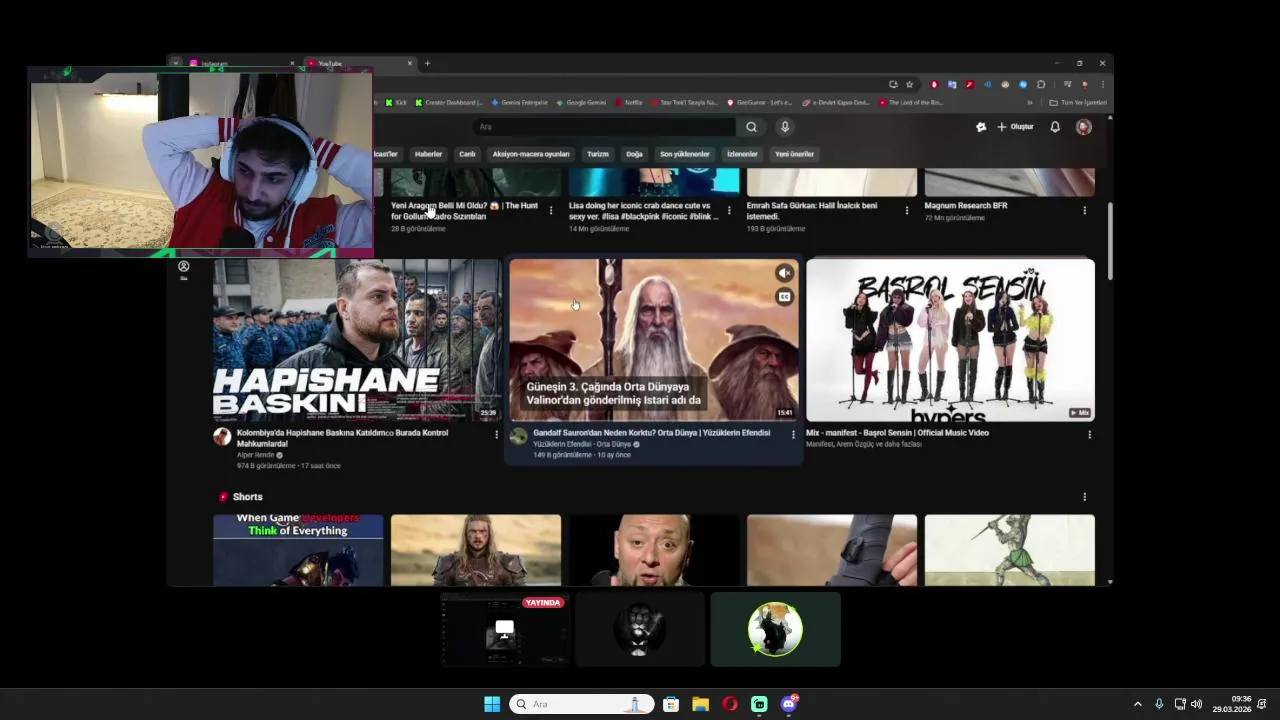Open options menu for Lisa crab dance video
This screenshot has height=720, width=1280.
[x=729, y=211]
